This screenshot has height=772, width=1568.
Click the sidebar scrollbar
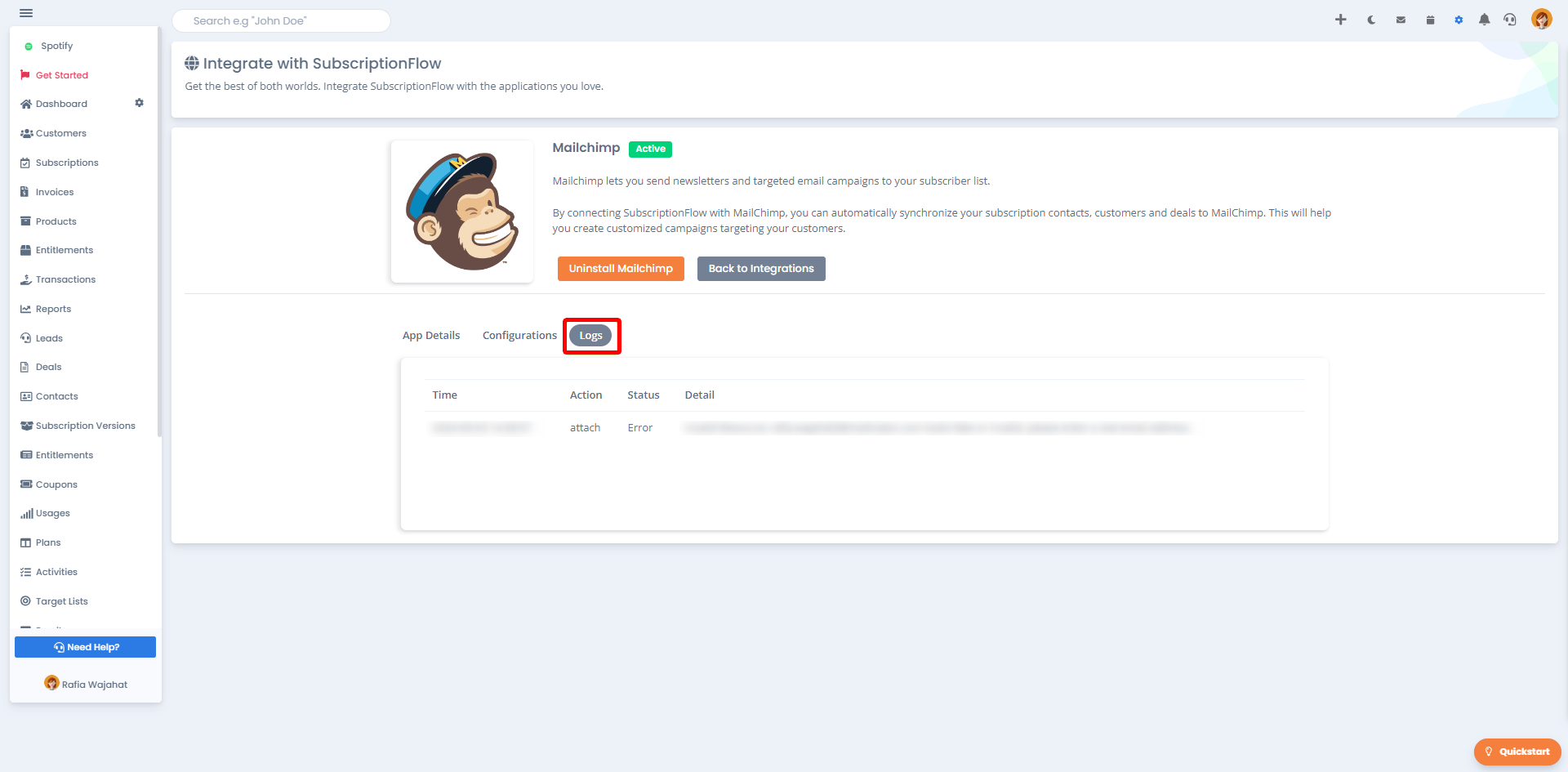(x=159, y=233)
